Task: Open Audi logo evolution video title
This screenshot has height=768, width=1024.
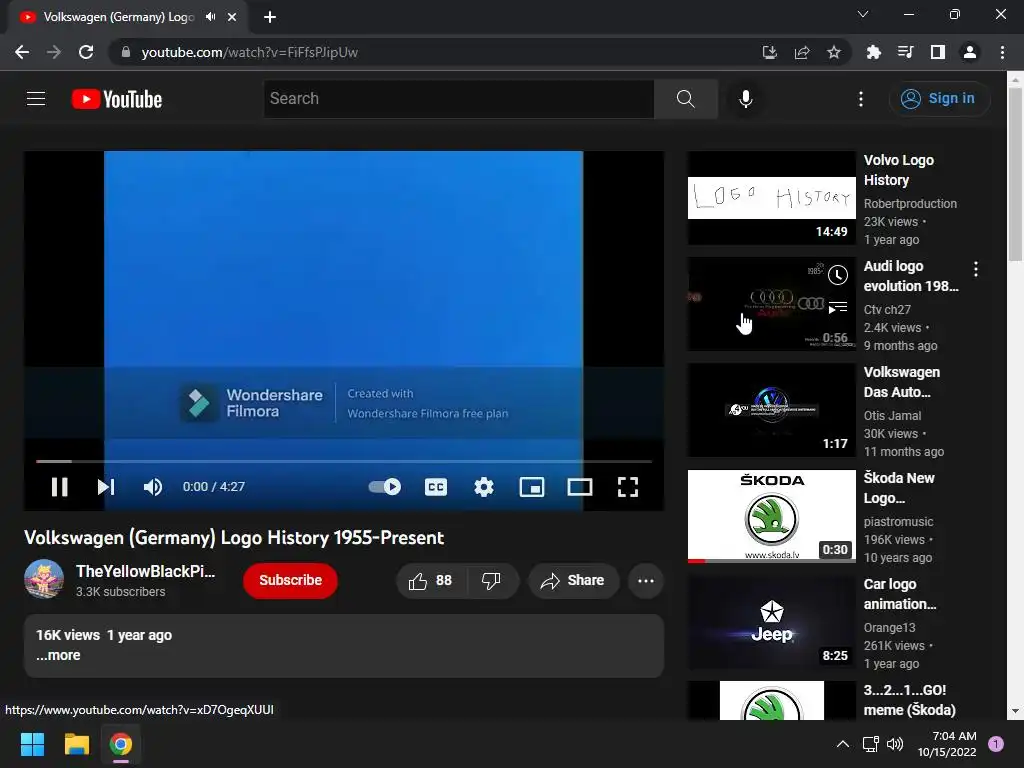Action: point(911,276)
